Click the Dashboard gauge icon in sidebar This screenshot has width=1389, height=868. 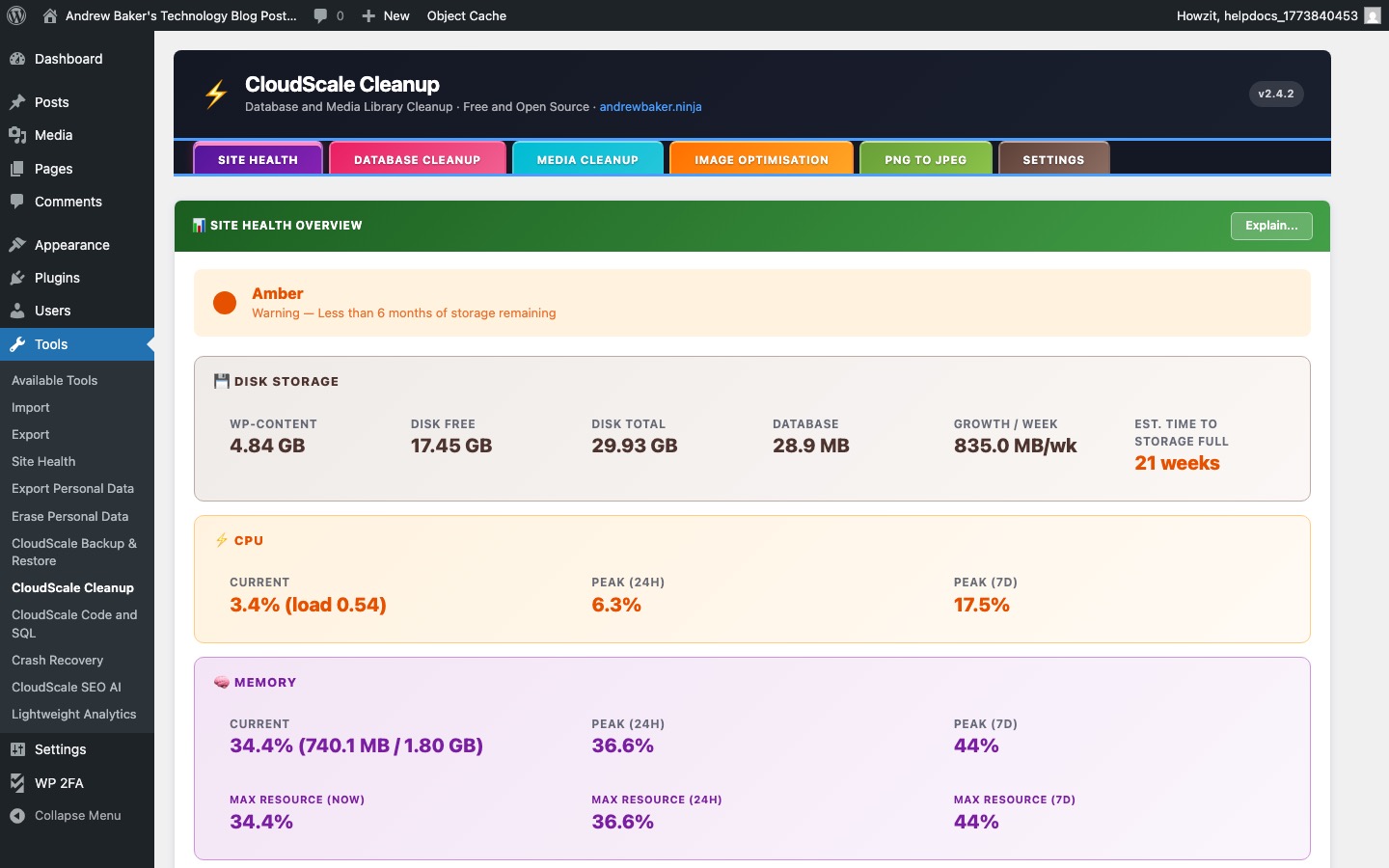point(17,59)
